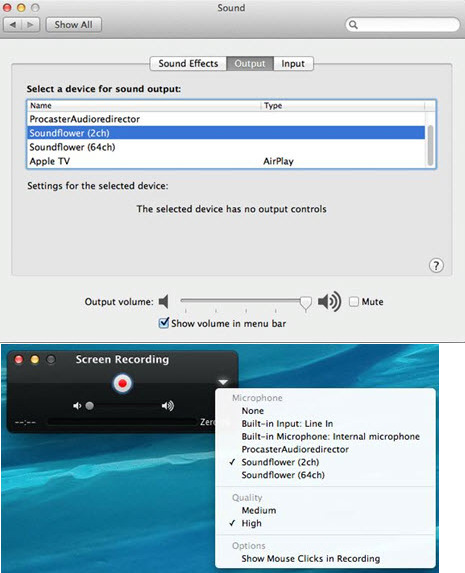The image size is (465, 573).
Task: Click the Type column header
Action: [x=343, y=106]
